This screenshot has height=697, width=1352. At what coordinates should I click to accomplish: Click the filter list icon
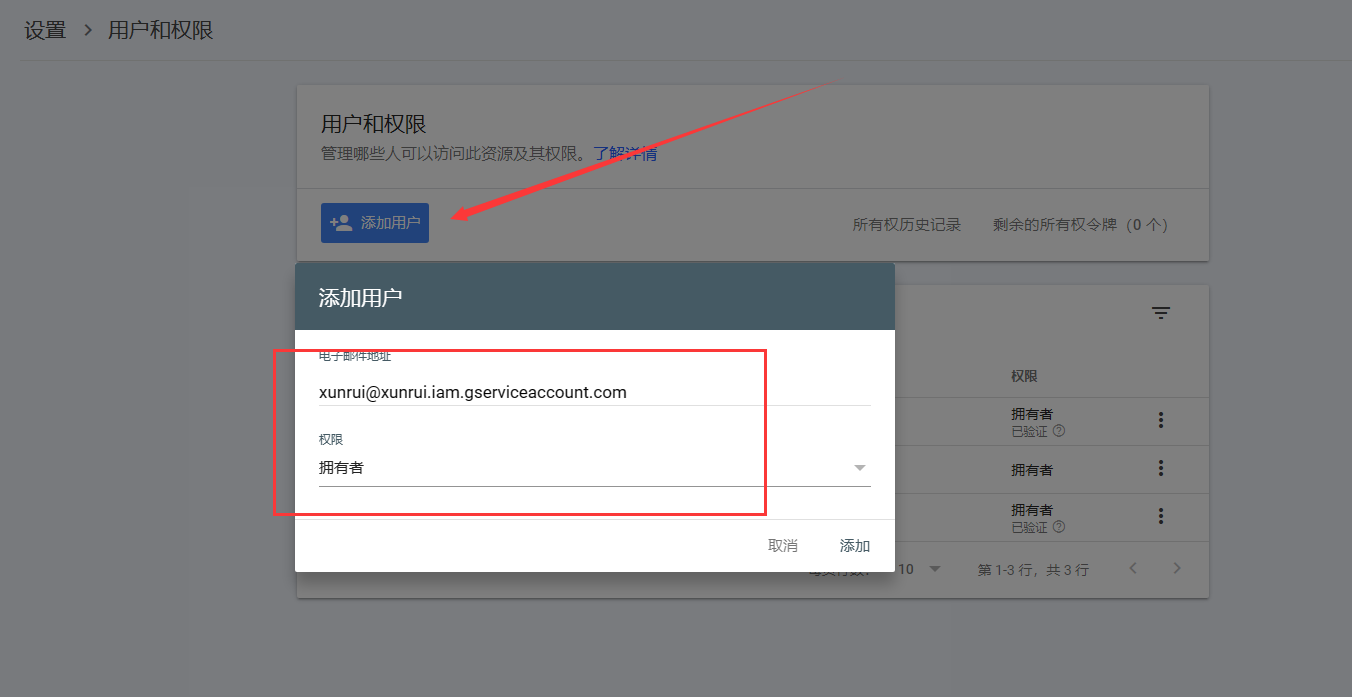pos(1161,313)
